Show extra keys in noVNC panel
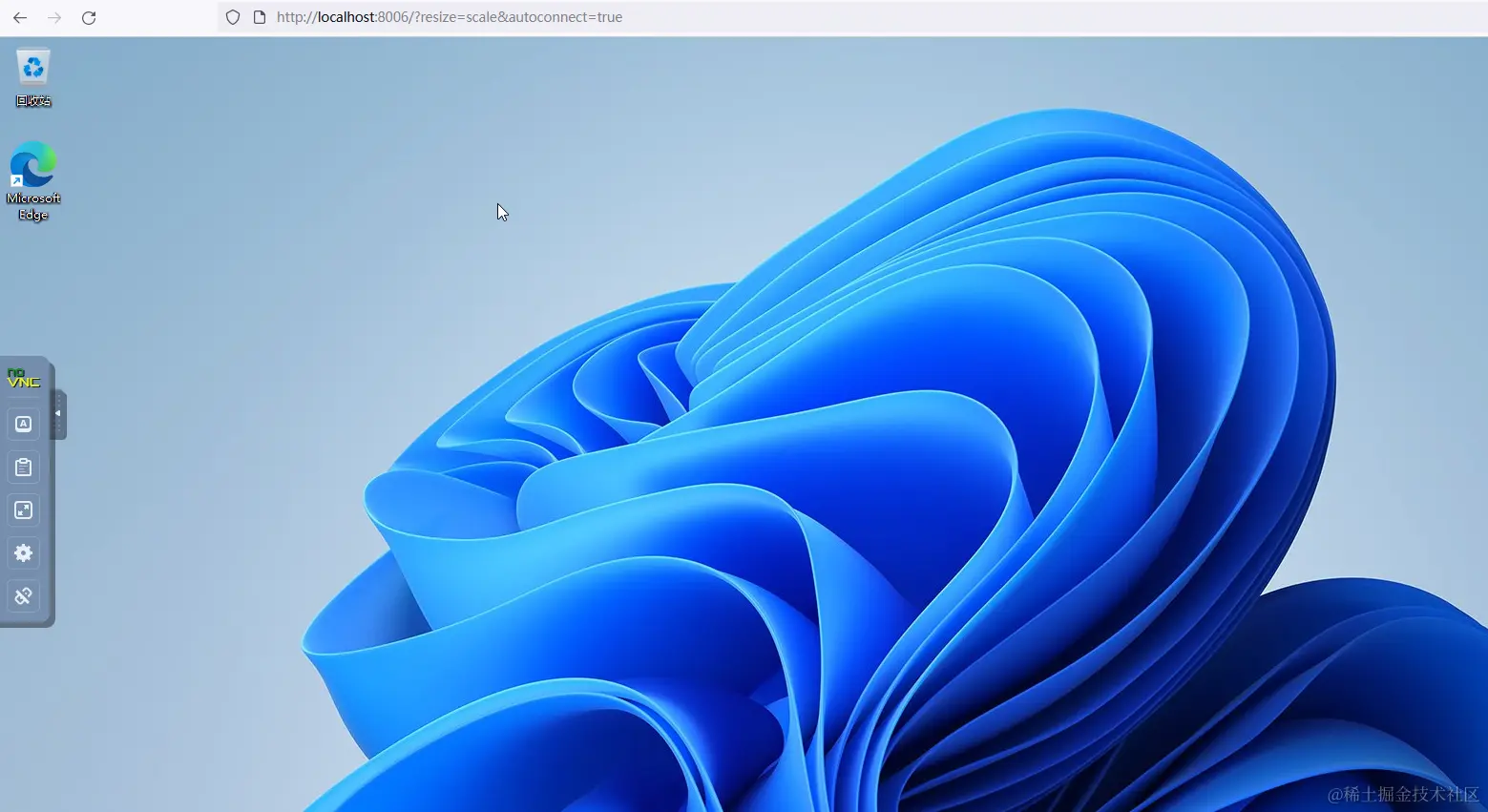This screenshot has width=1488, height=812. click(24, 424)
